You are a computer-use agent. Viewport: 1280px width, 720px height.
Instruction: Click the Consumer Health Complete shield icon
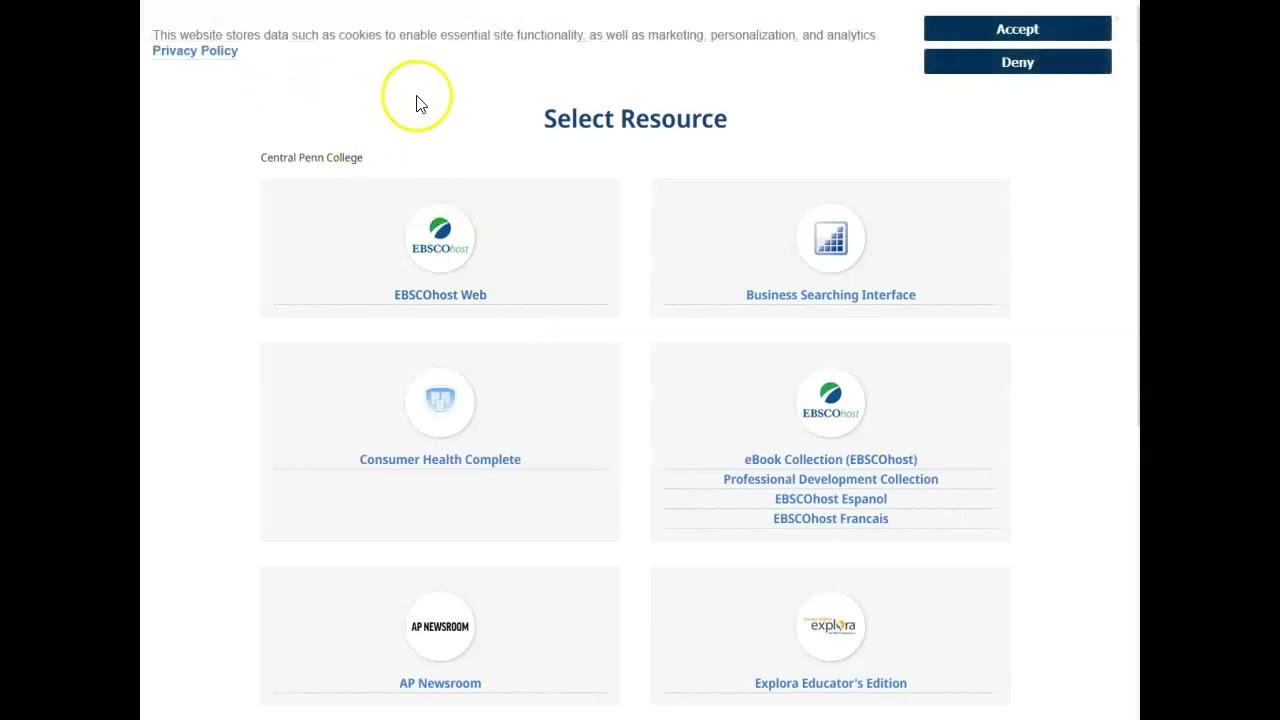440,402
